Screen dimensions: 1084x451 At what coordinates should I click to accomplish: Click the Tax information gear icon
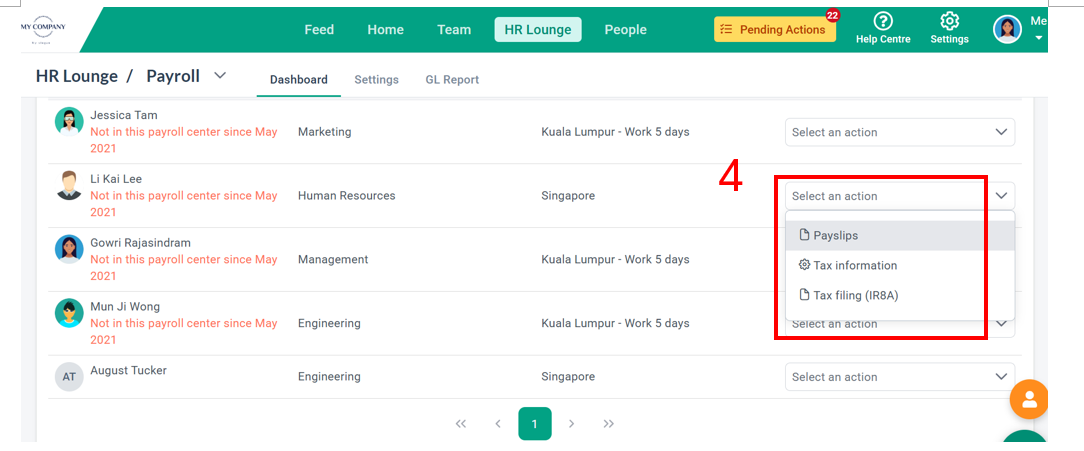pos(804,265)
